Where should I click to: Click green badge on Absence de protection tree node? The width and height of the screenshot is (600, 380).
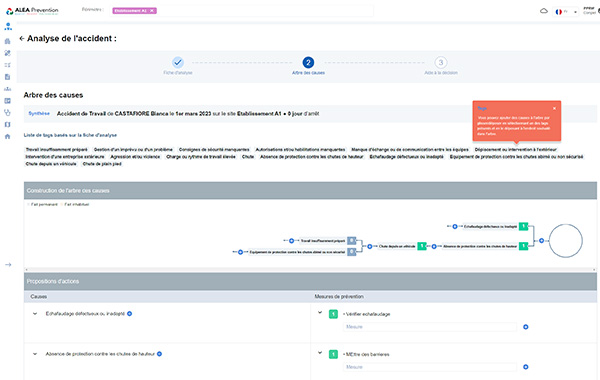coord(523,246)
